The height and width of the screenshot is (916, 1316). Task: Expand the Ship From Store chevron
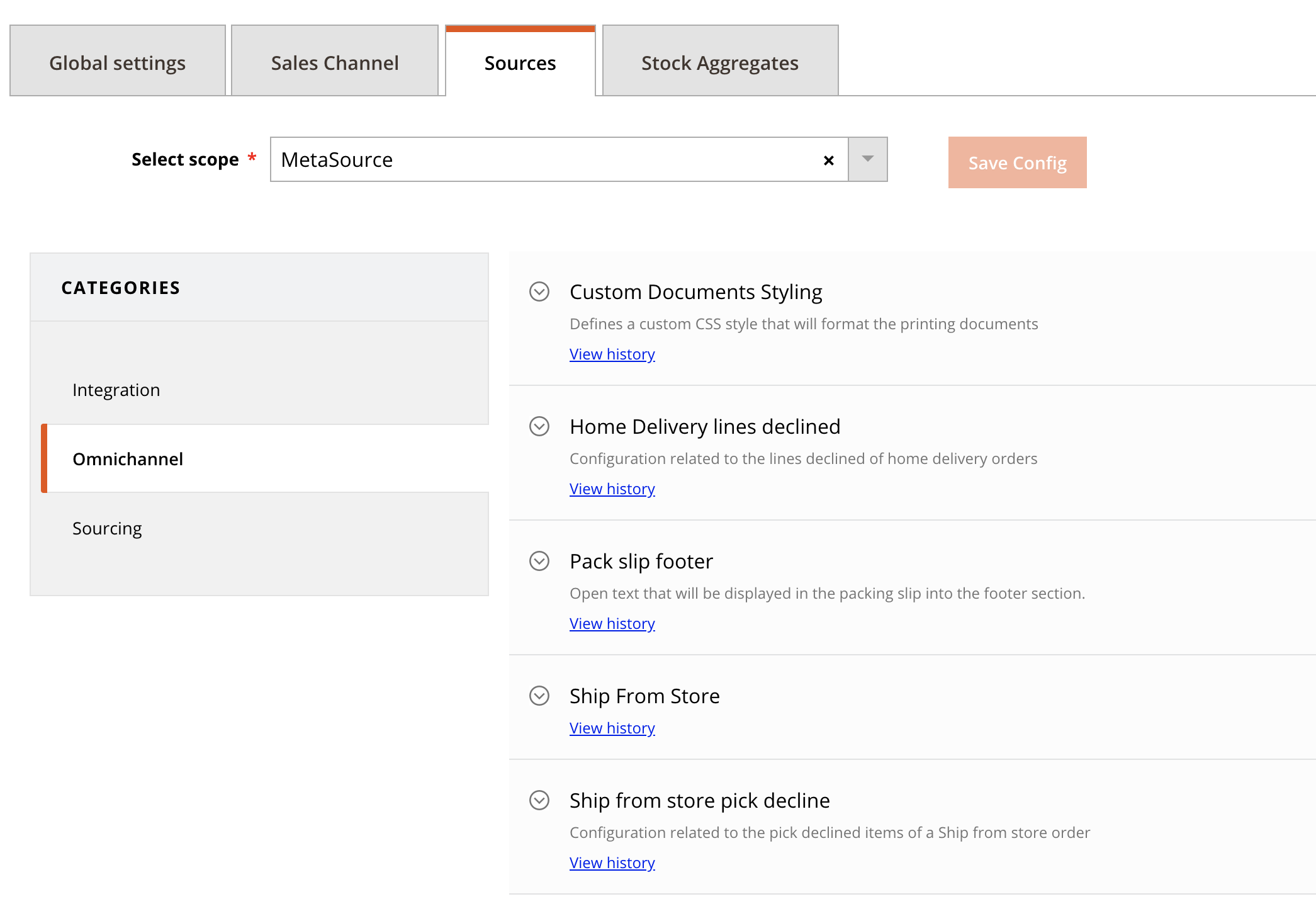tap(539, 696)
